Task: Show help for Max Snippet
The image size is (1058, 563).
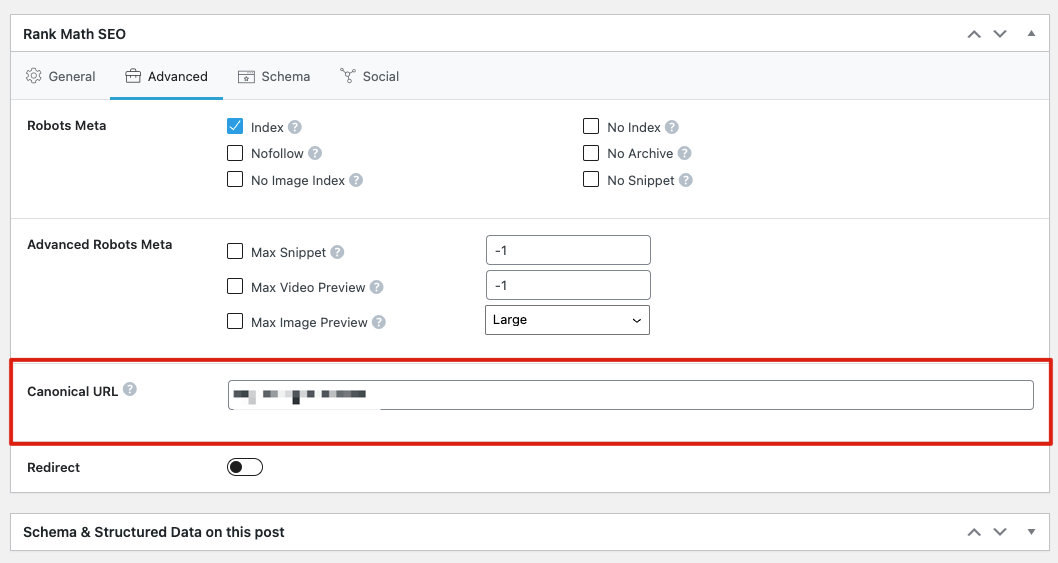Action: pos(337,252)
